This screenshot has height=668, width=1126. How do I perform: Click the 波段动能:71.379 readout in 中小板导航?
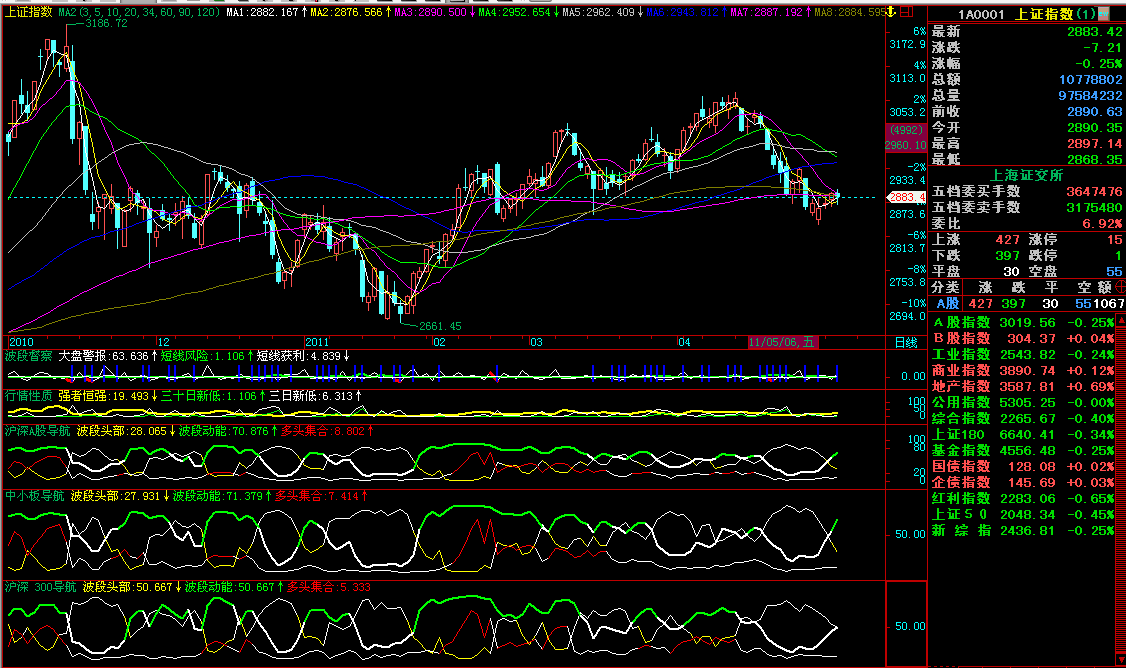(x=222, y=496)
